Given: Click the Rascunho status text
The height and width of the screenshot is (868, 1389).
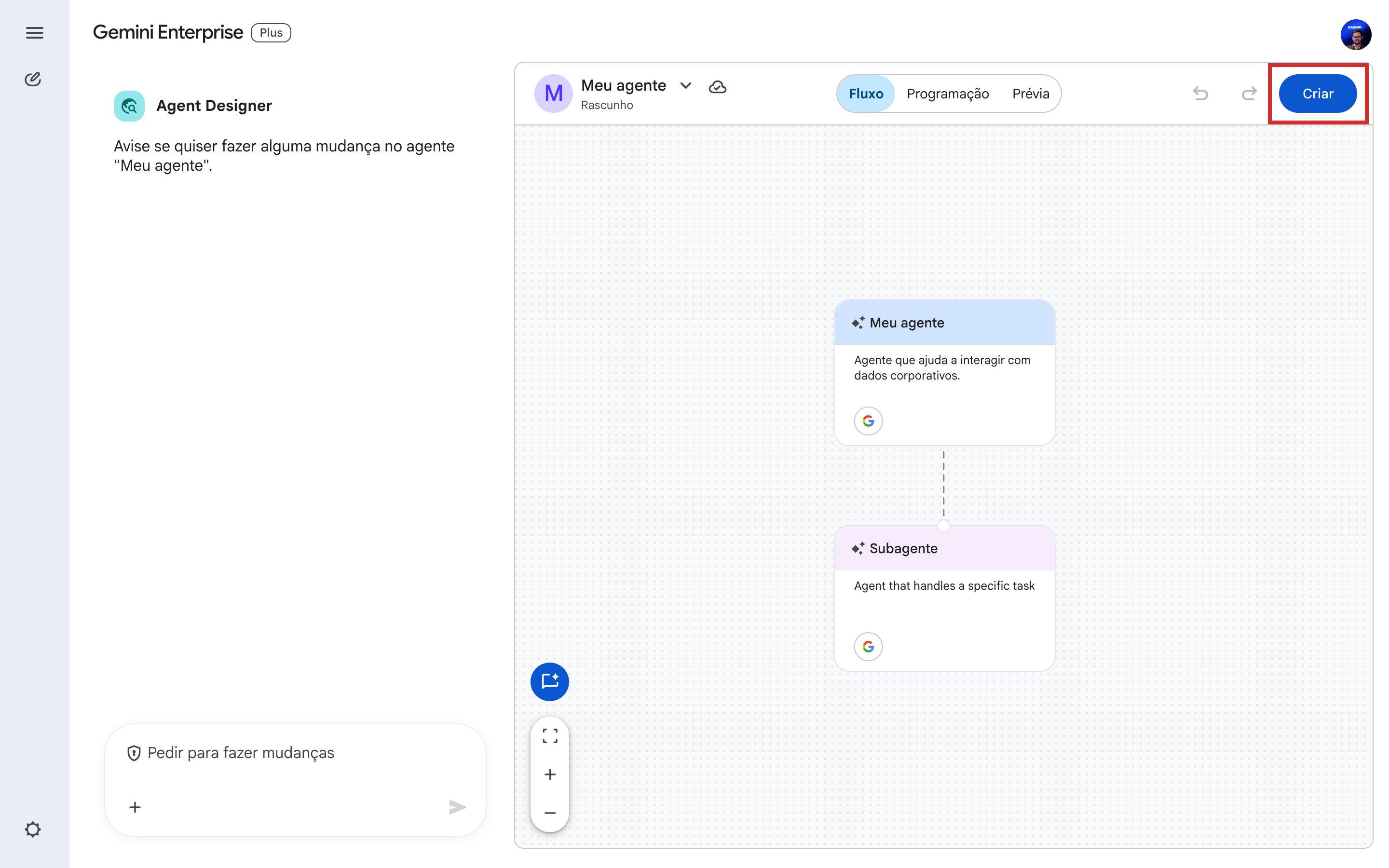Looking at the screenshot, I should (x=607, y=105).
